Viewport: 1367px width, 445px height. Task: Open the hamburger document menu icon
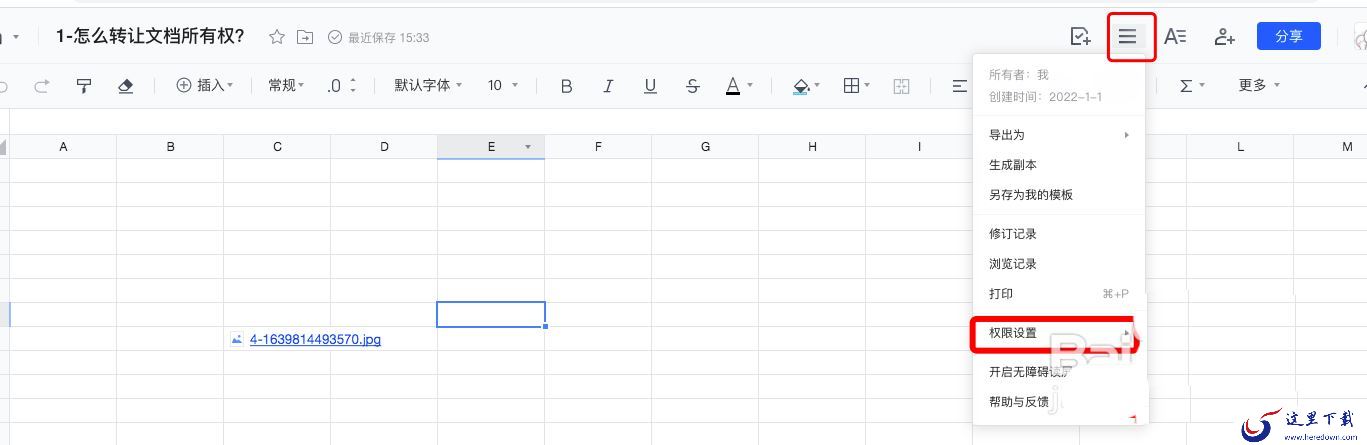(1127, 37)
